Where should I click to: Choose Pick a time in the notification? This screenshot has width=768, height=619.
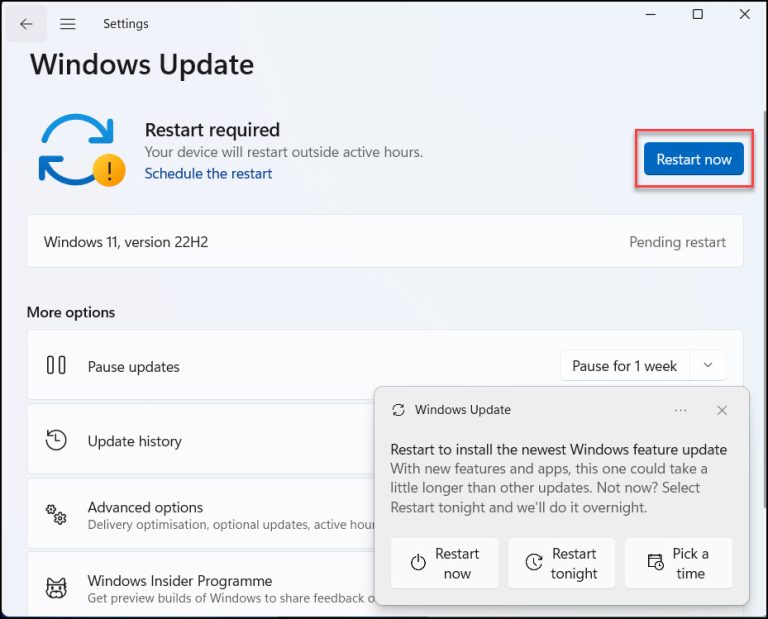click(x=678, y=563)
